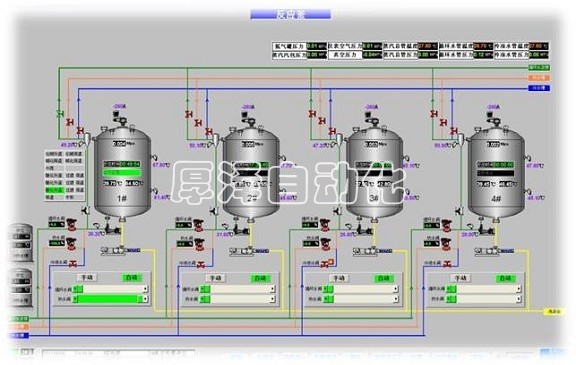The image size is (576, 365).
Task: Set tank 4# panel to 自动 auto mode
Action: (x=505, y=279)
